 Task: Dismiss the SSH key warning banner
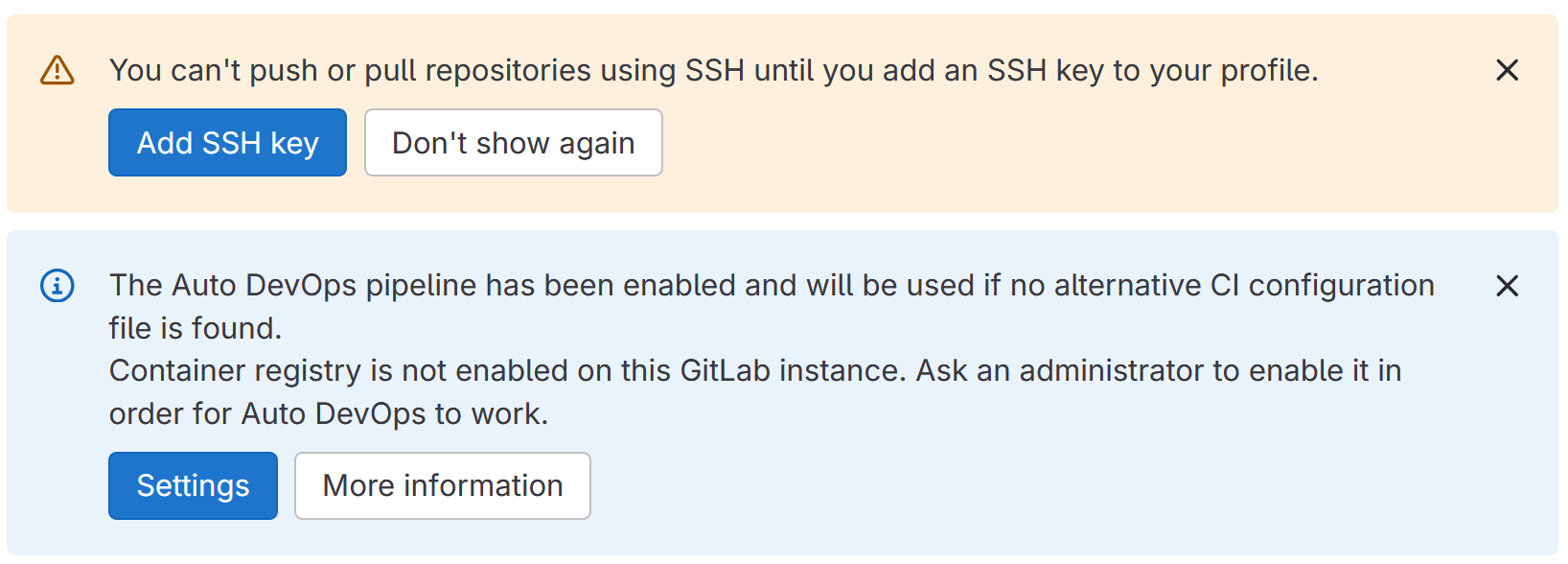[x=1507, y=70]
